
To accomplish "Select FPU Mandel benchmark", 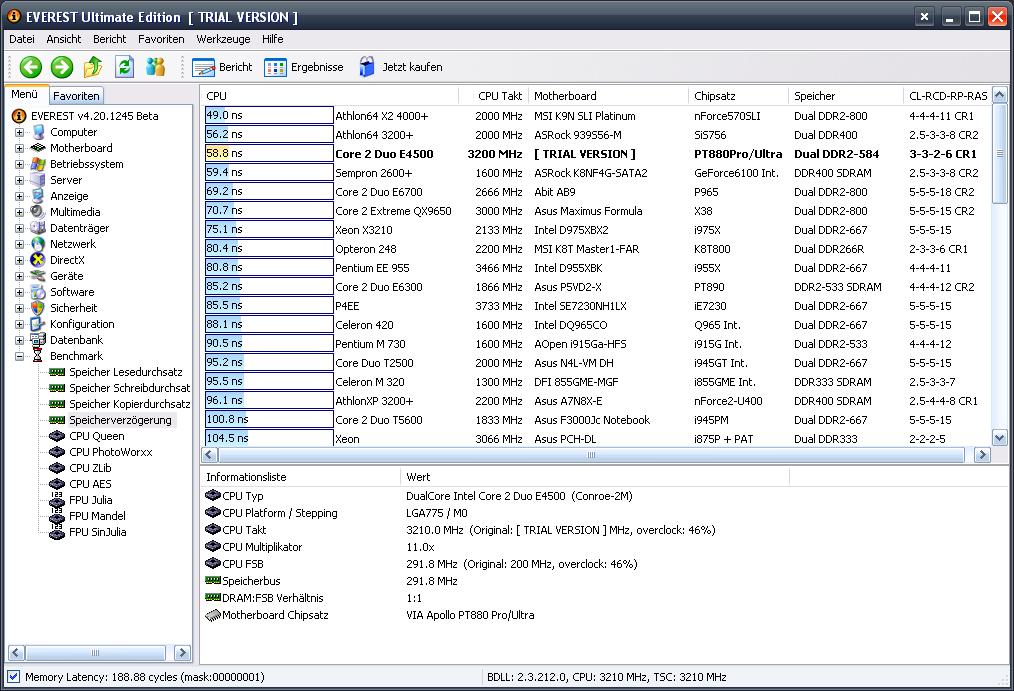I will coord(97,516).
